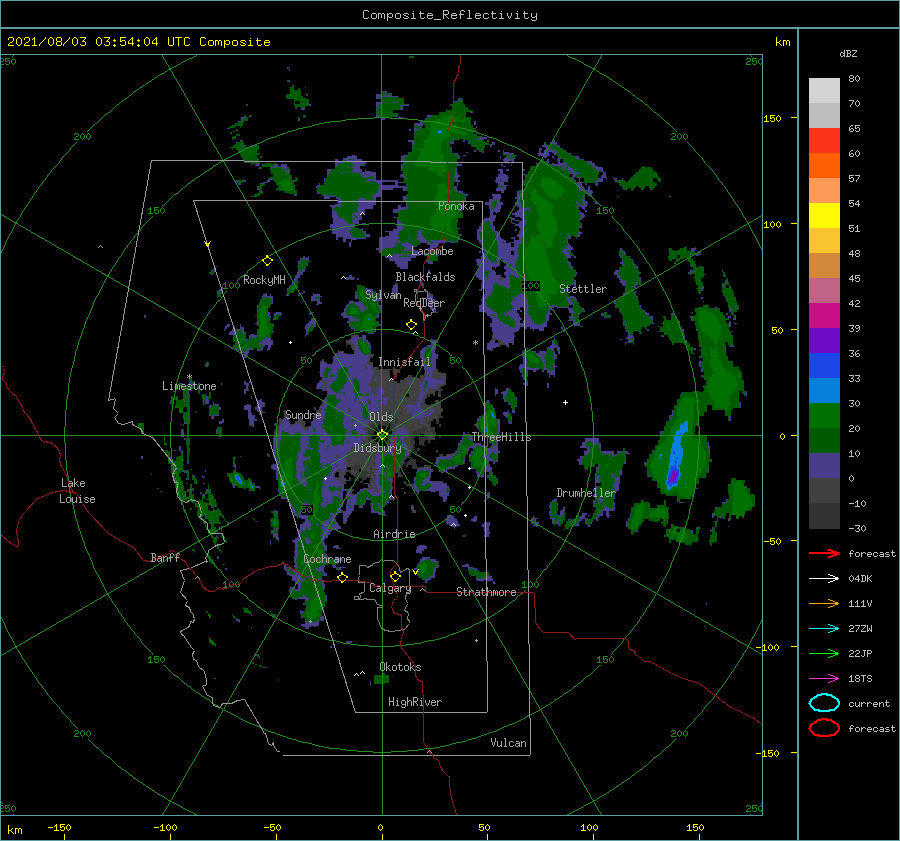
Task: Click the yellow diamond marker below Cochrane
Action: [x=342, y=577]
